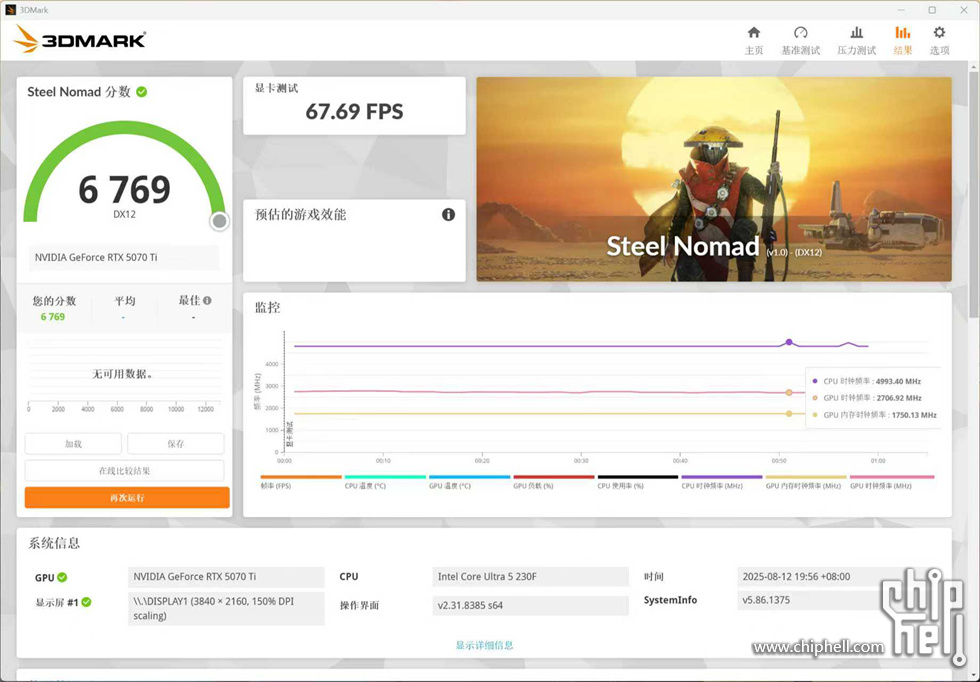This screenshot has width=980, height=682.
Task: Click the purple marker dot on the CPU clock line
Action: coord(789,342)
